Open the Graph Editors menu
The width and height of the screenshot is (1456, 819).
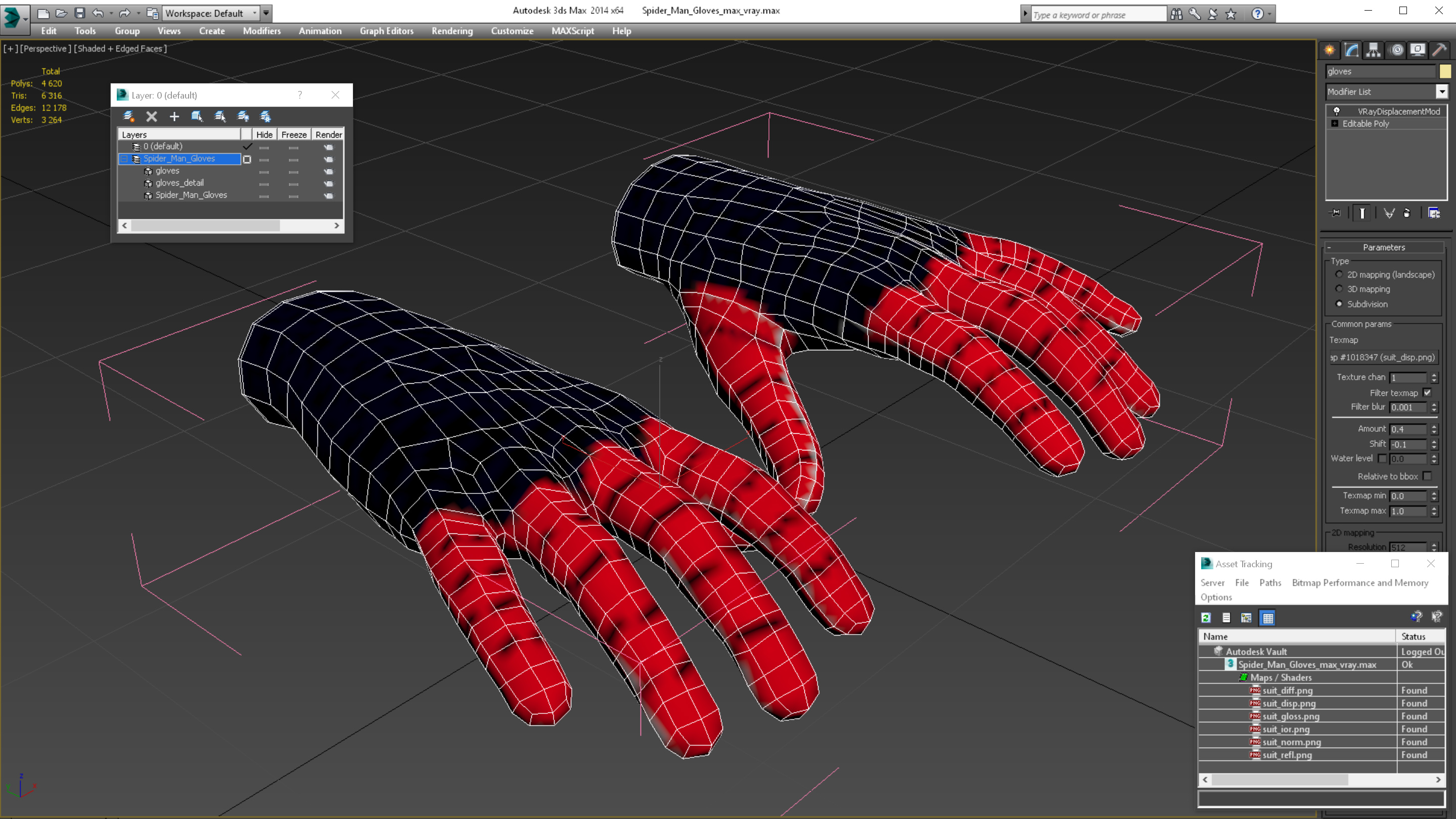(x=387, y=31)
